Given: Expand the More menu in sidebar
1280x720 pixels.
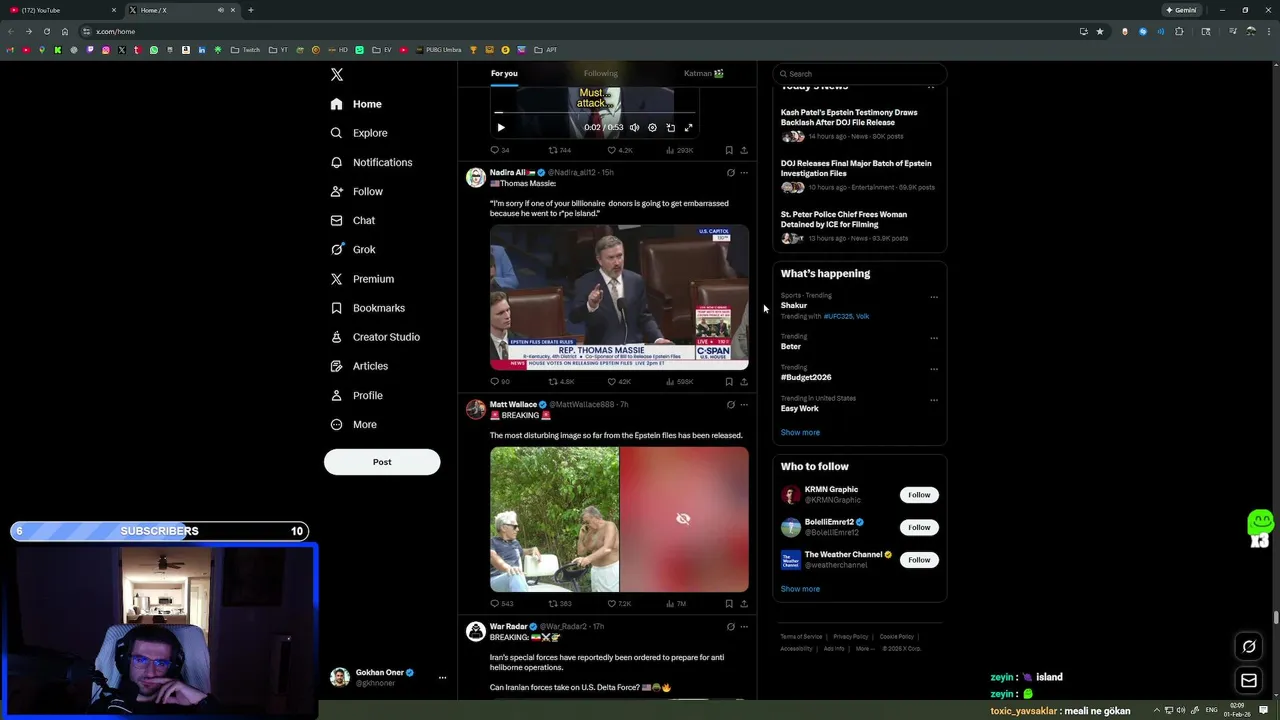Looking at the screenshot, I should [x=354, y=424].
